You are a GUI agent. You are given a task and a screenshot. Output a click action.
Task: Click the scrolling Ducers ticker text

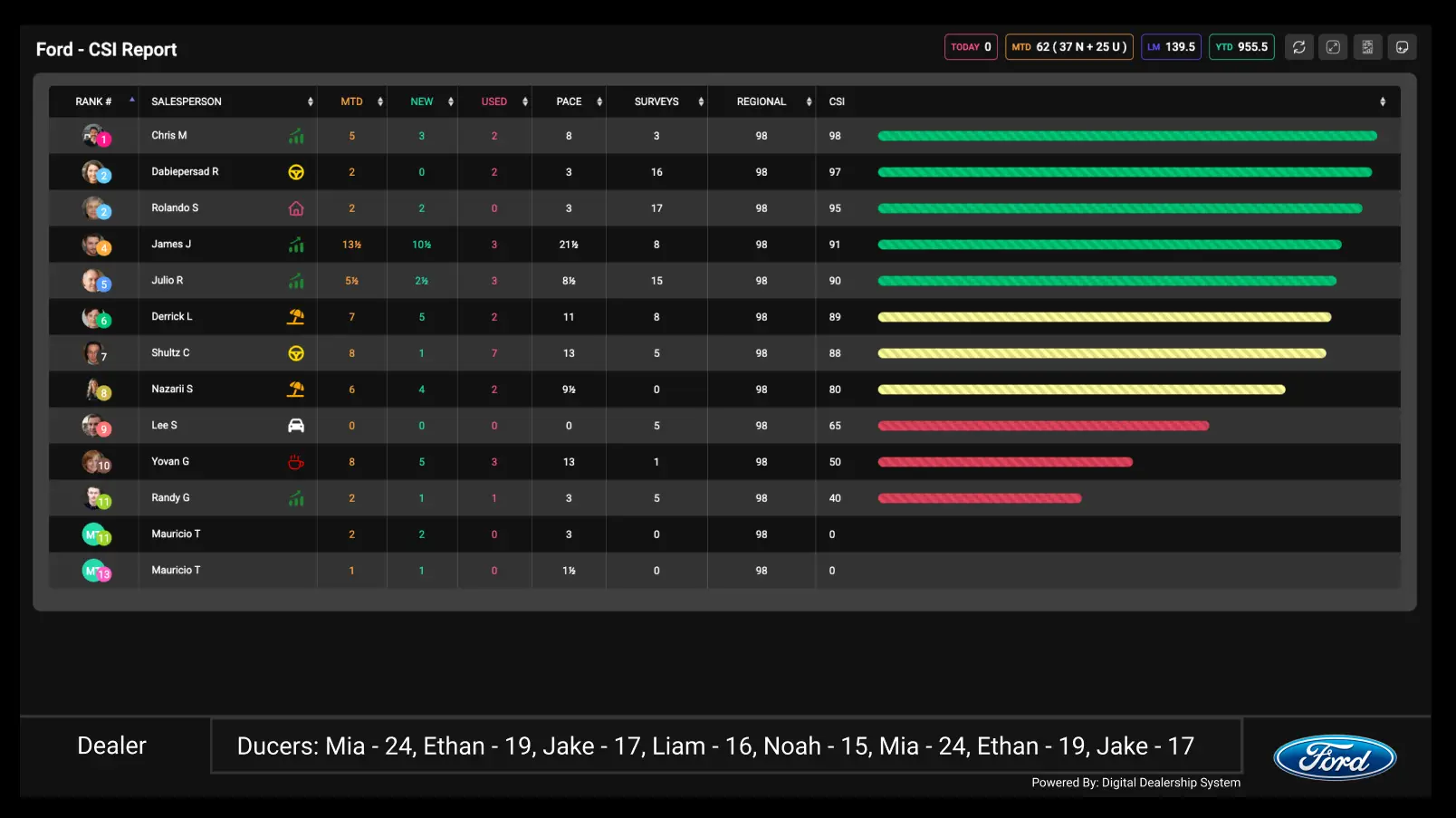715,746
